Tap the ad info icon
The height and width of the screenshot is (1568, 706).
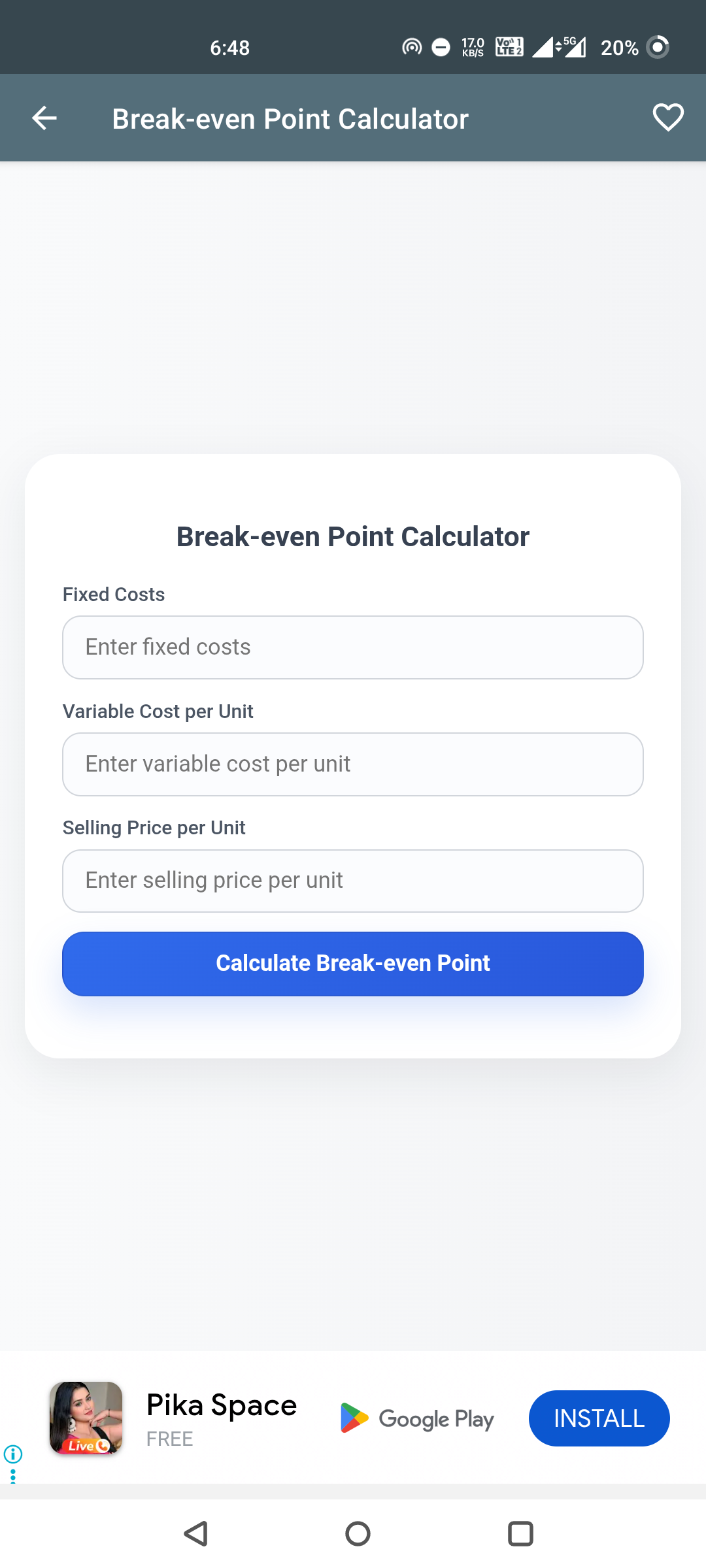(13, 1454)
